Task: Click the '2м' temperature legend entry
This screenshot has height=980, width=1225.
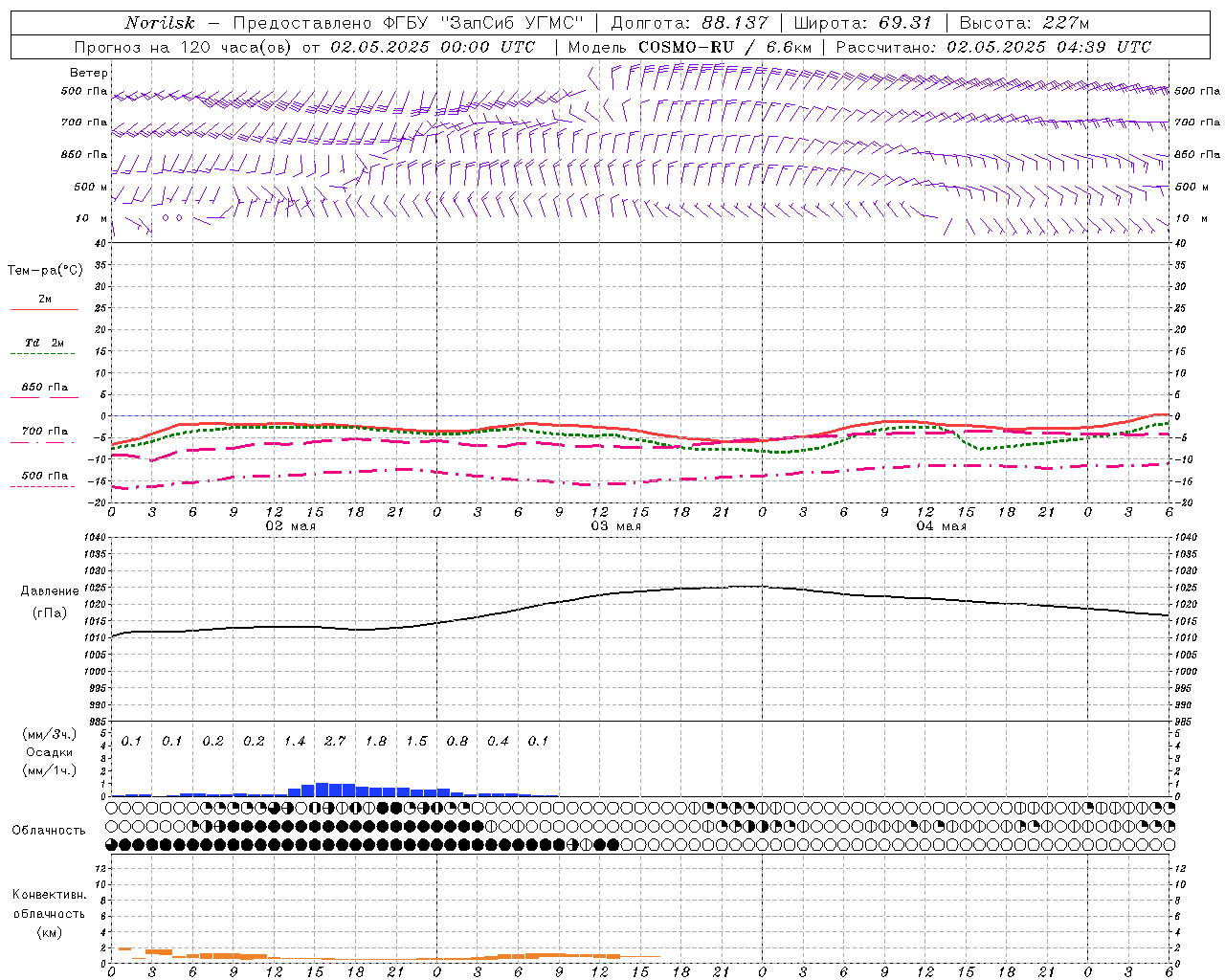Action: click(45, 299)
